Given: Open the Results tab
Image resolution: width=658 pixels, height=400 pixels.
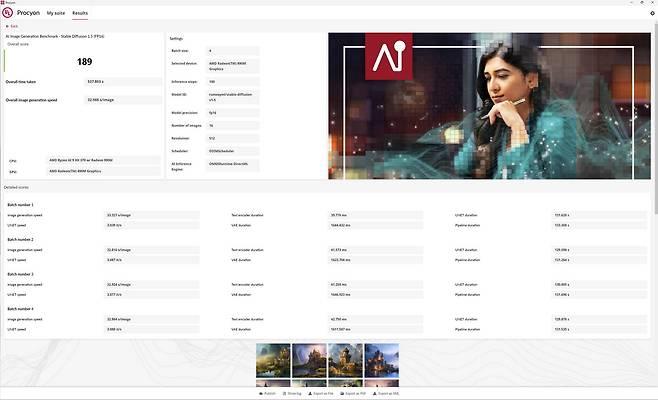Looking at the screenshot, I should [80, 13].
